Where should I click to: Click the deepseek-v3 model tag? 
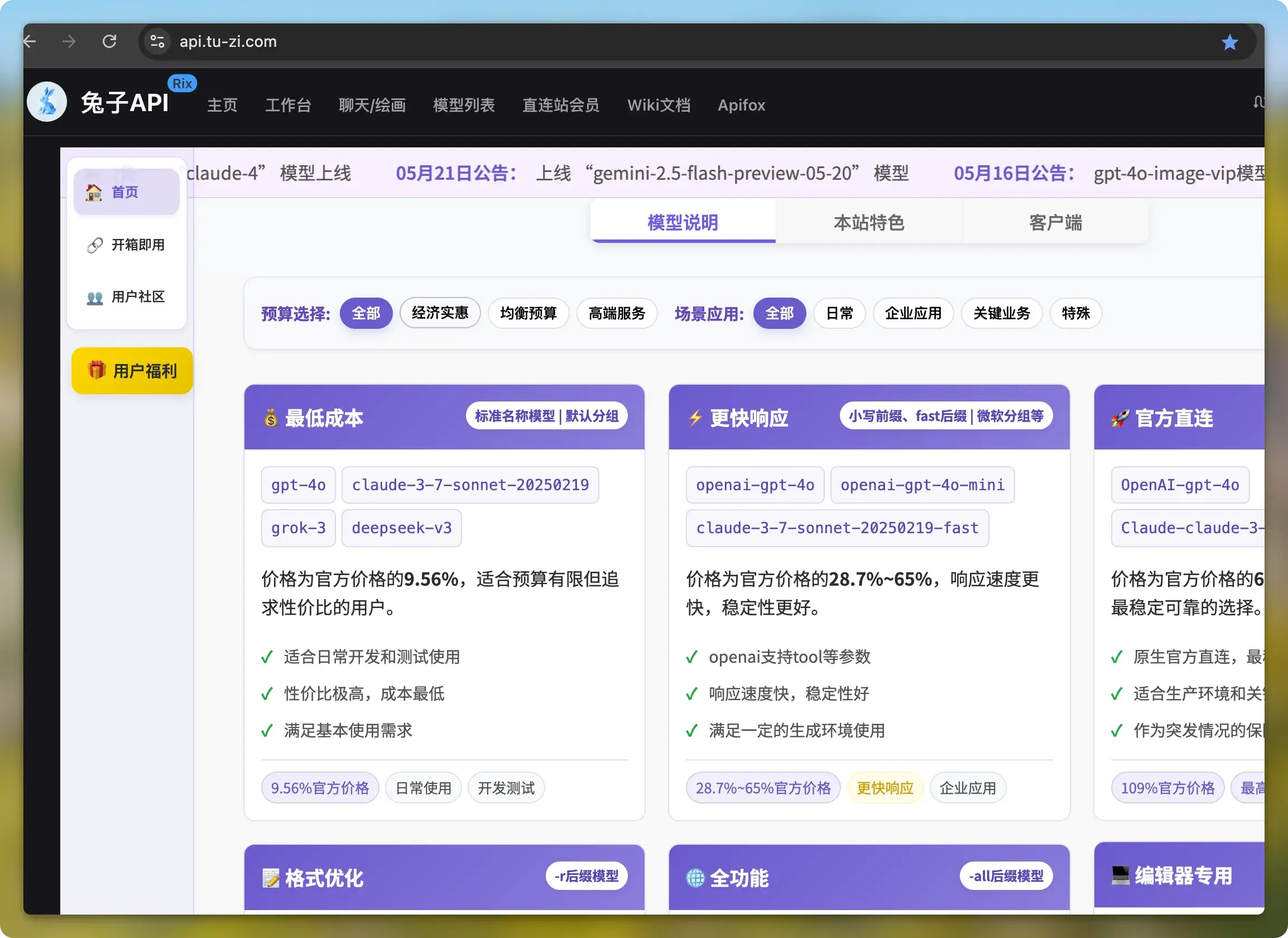[401, 528]
